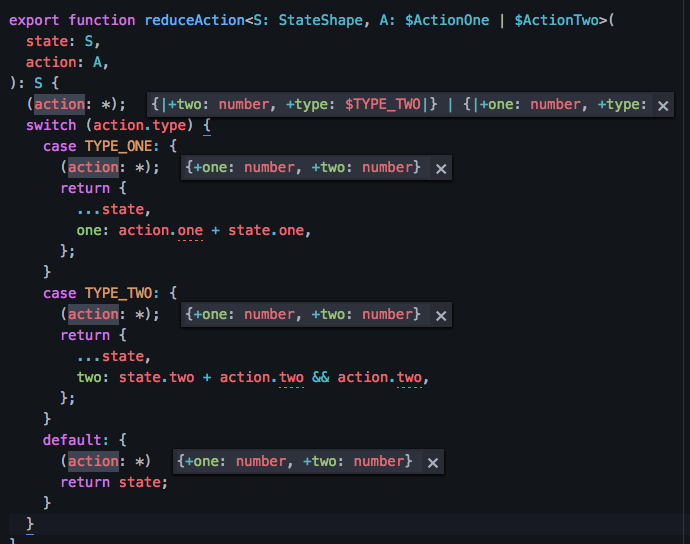Click 'return state;' statement

click(x=114, y=482)
